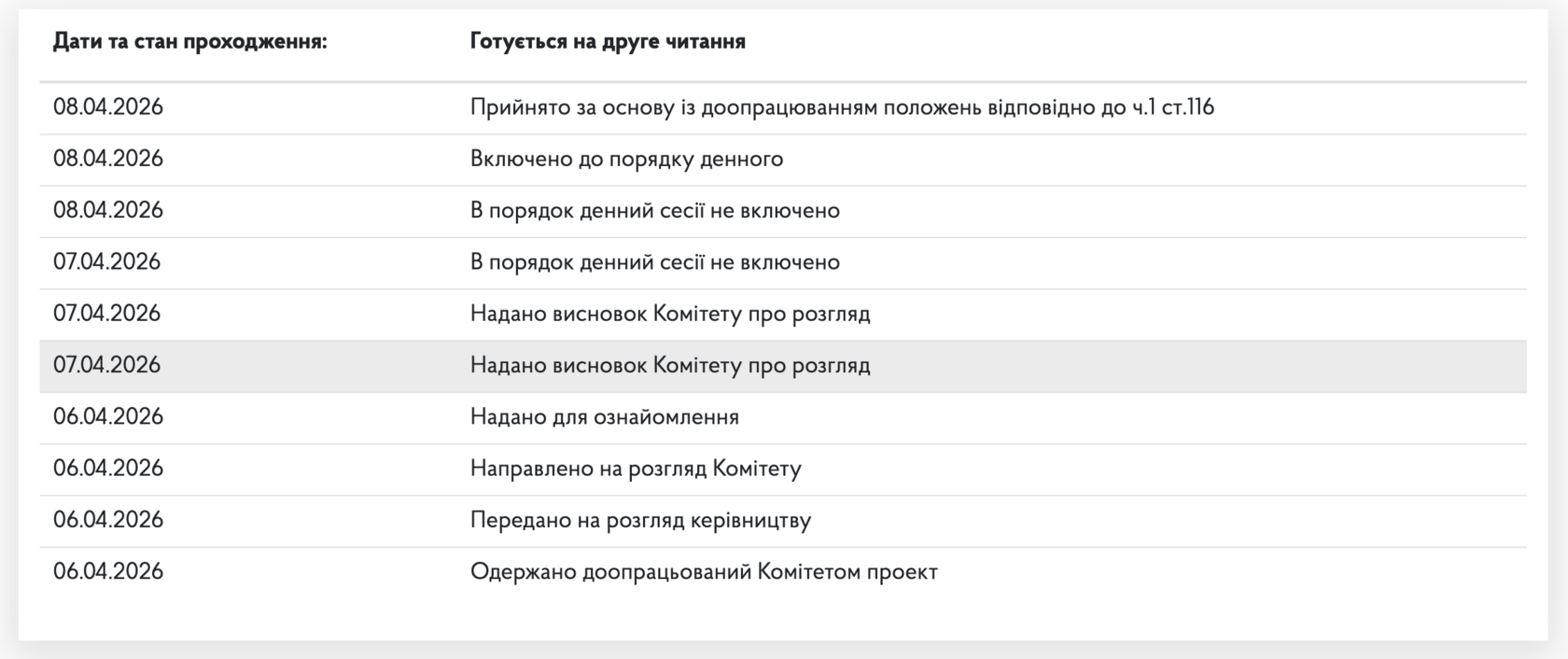Click the highlighted "Надано висновок Комітету про розгляд" row

[x=670, y=365]
